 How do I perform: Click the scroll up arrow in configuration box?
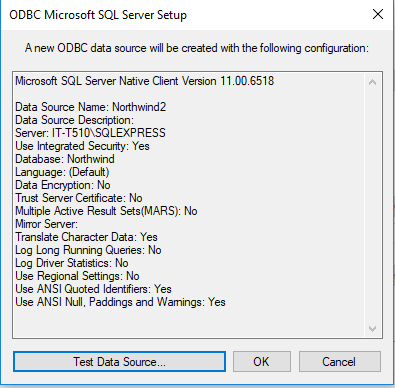372,82
